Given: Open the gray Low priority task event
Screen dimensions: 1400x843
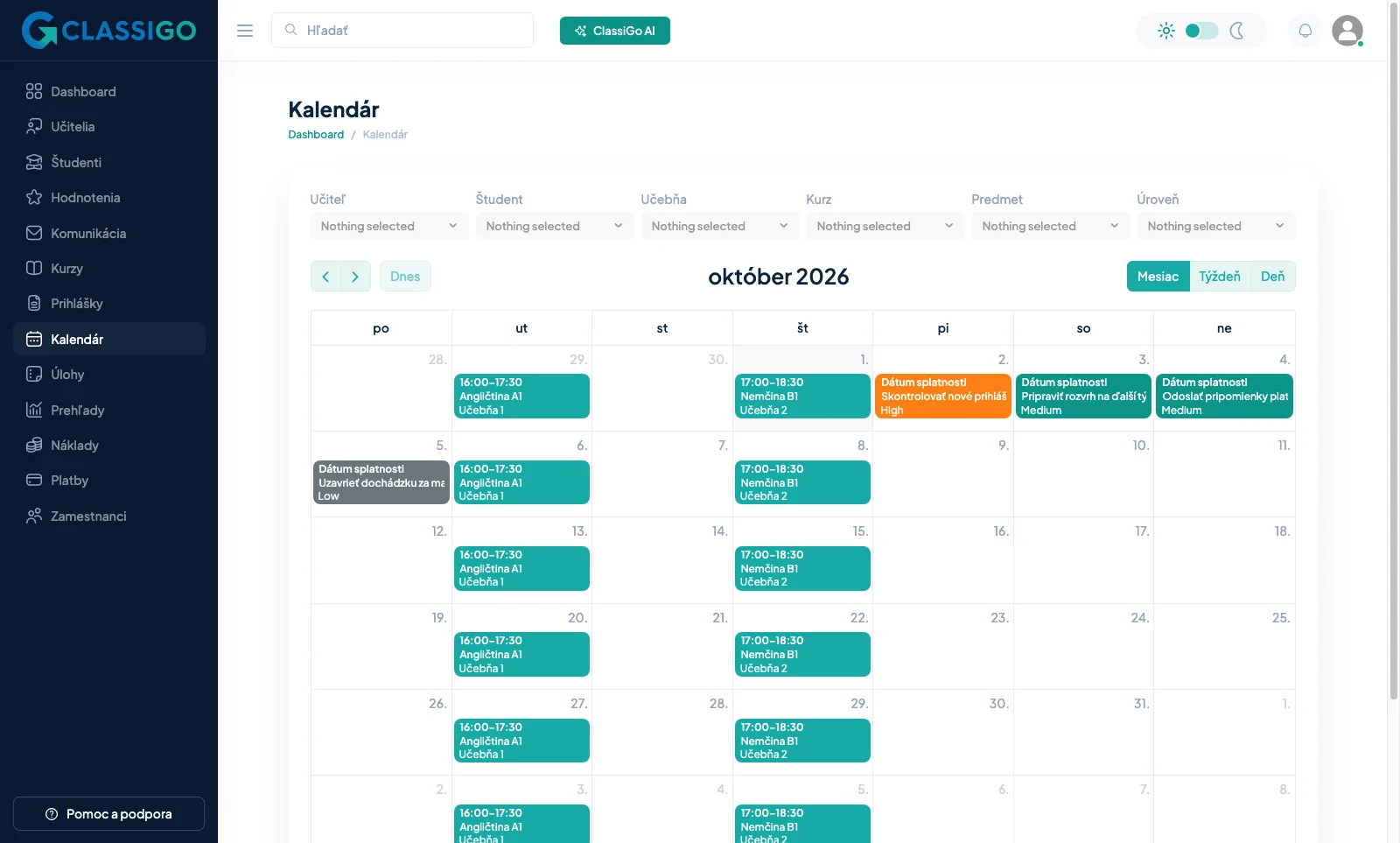Looking at the screenshot, I should [381, 482].
